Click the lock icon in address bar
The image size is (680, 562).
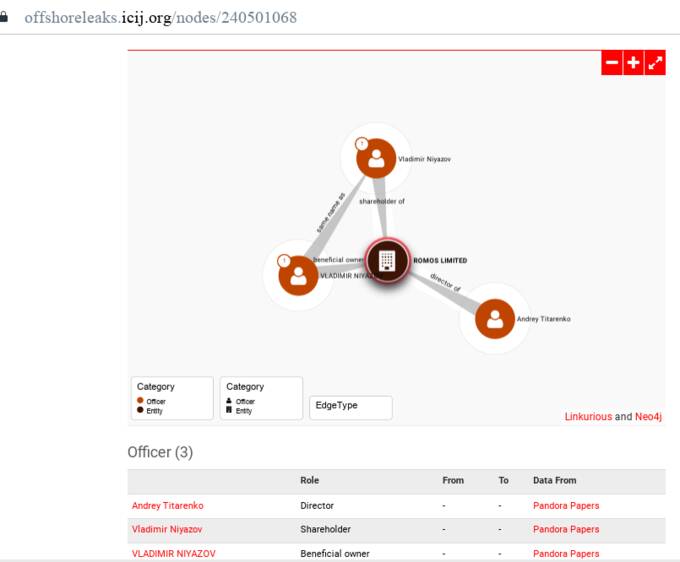tap(5, 18)
